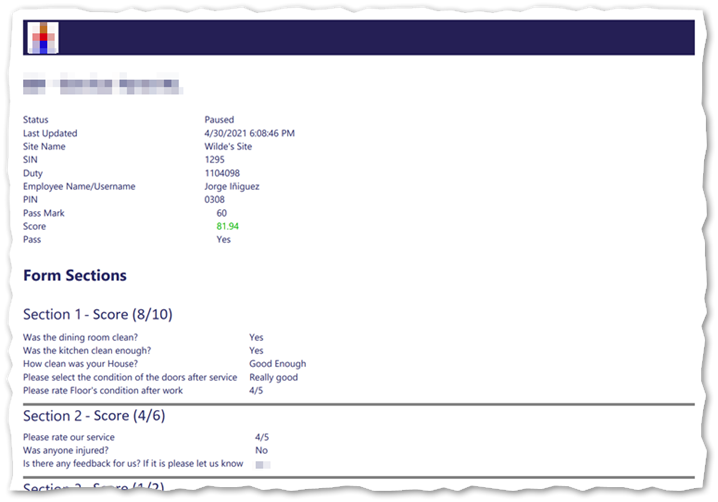Click the green score 81.94
Screen dimensions: 718x502
(228, 227)
